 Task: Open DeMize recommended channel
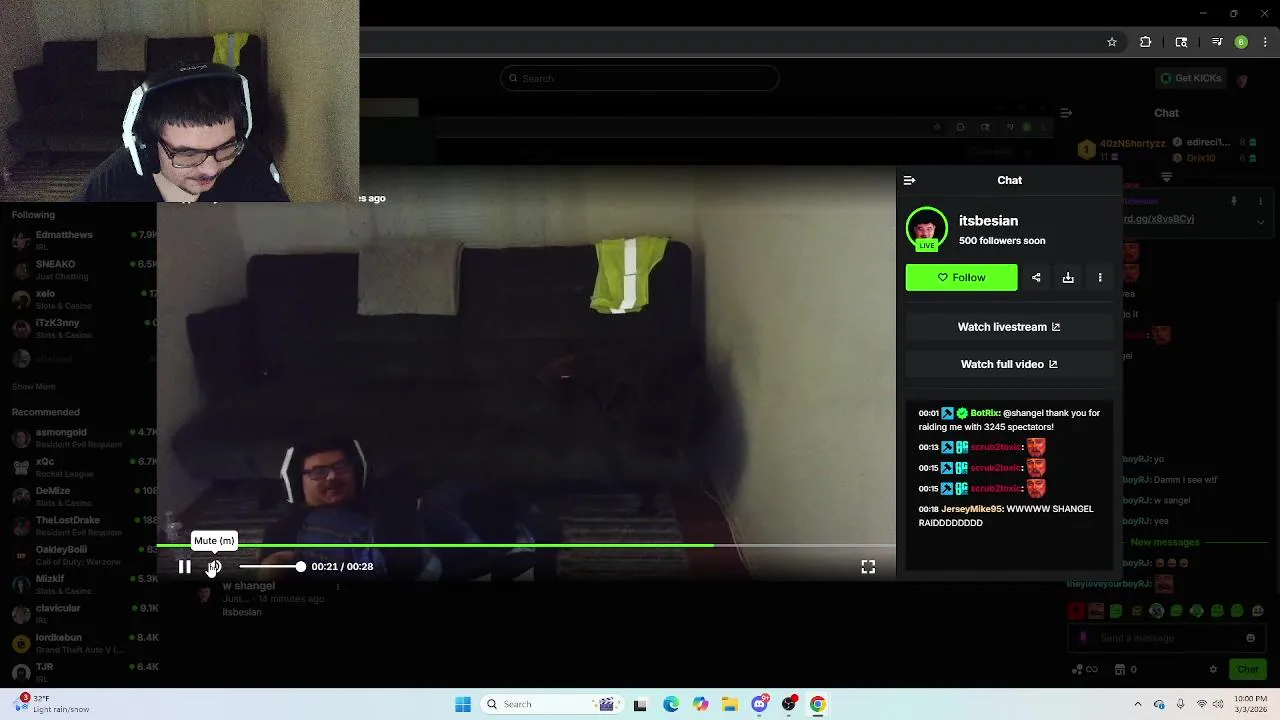84,496
